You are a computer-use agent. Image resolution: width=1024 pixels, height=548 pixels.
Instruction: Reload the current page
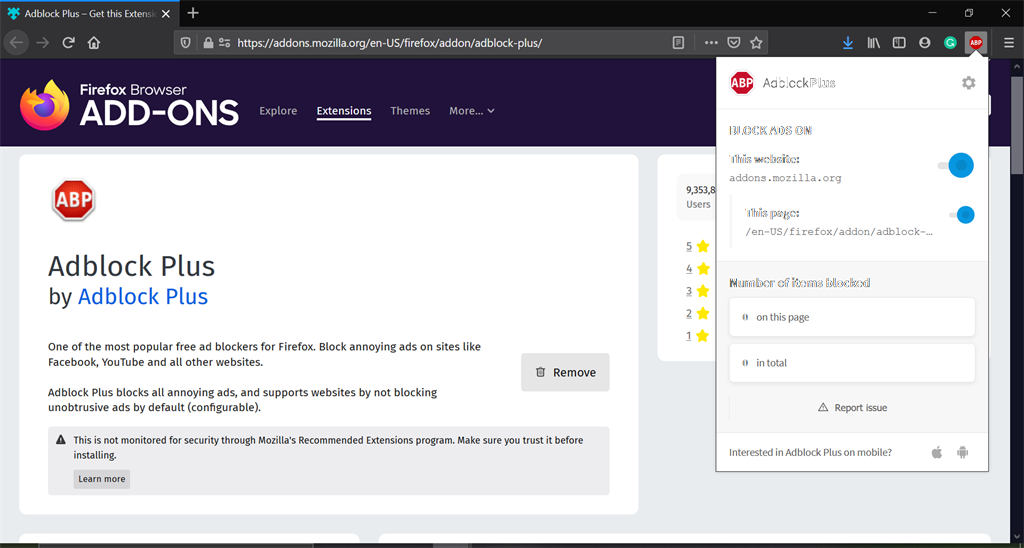pos(68,43)
